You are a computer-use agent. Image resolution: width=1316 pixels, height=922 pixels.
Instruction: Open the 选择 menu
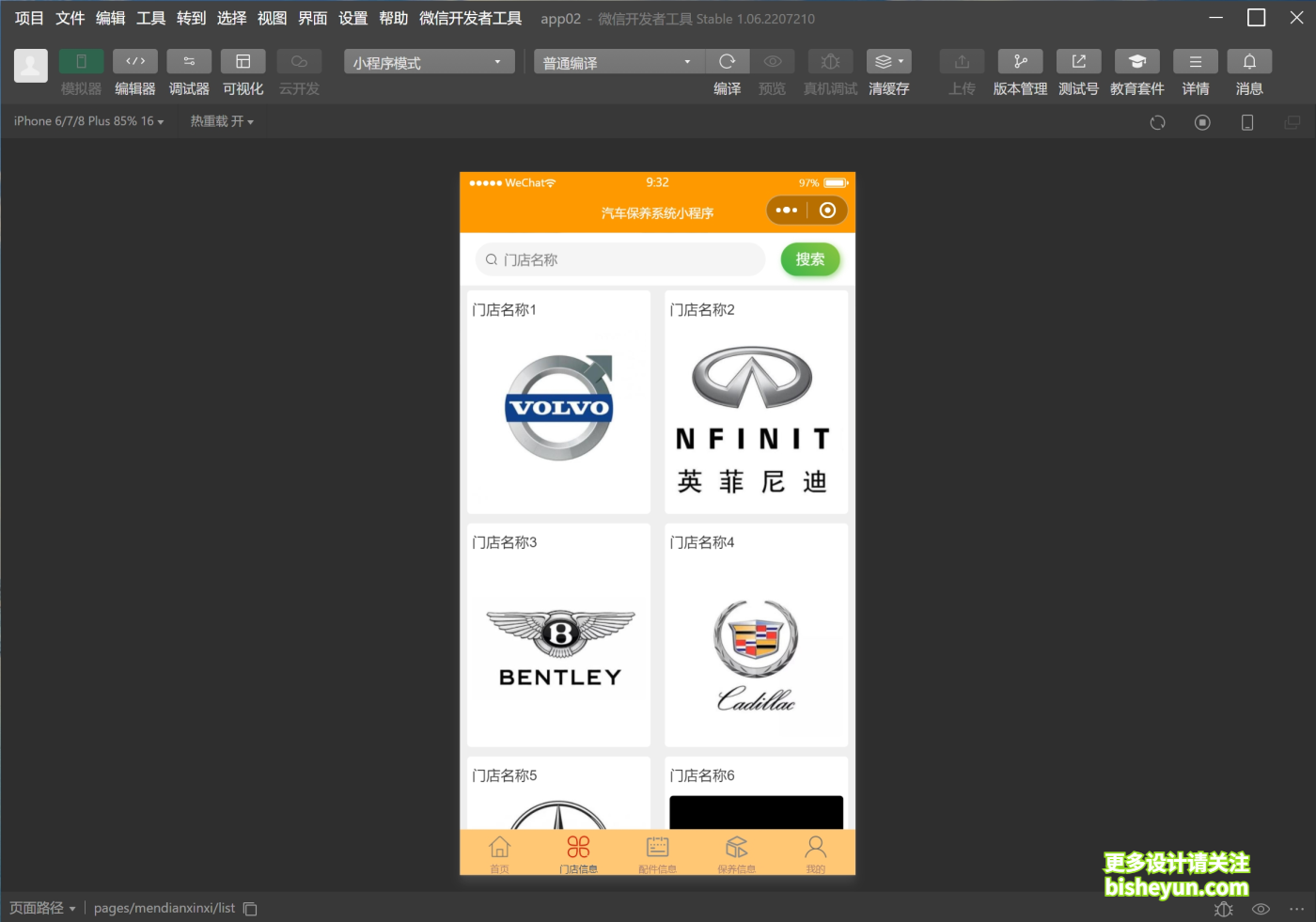[x=231, y=18]
